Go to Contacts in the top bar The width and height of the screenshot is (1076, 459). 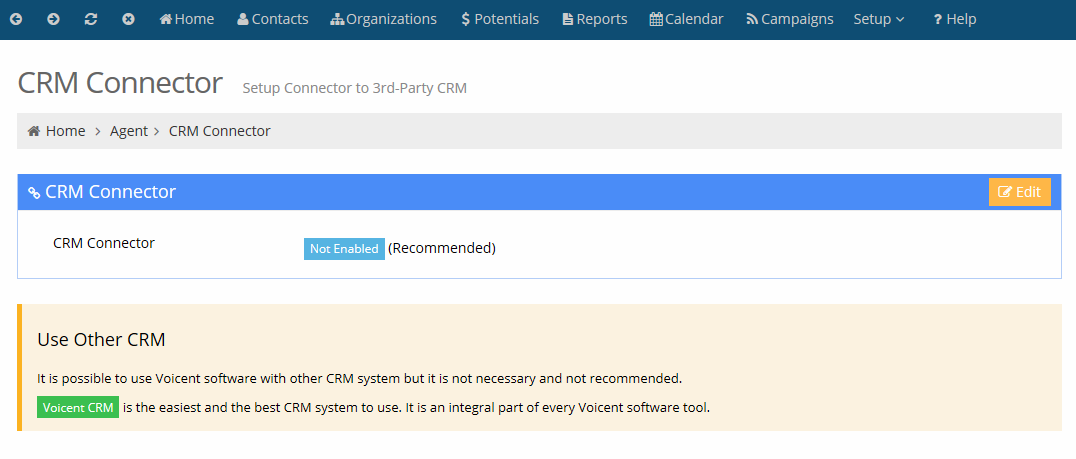click(x=272, y=19)
